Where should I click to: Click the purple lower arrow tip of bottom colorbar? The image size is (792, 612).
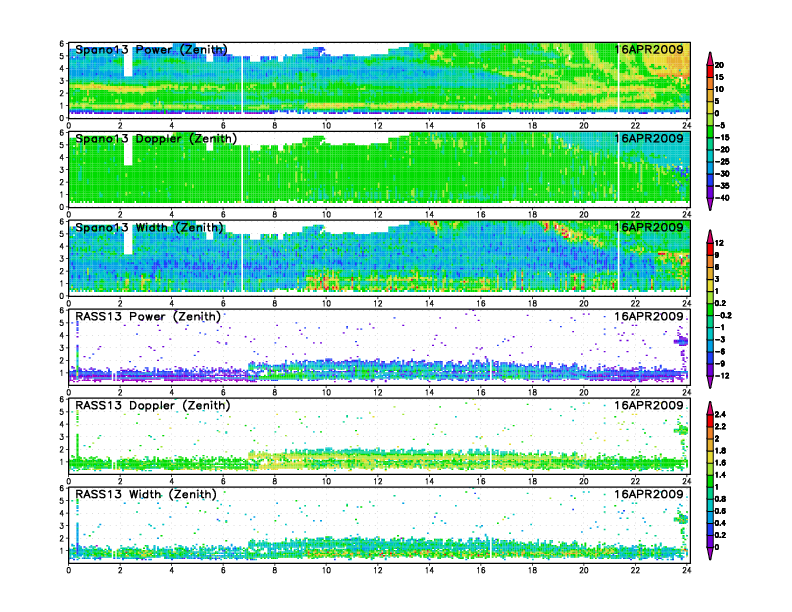[x=710, y=554]
